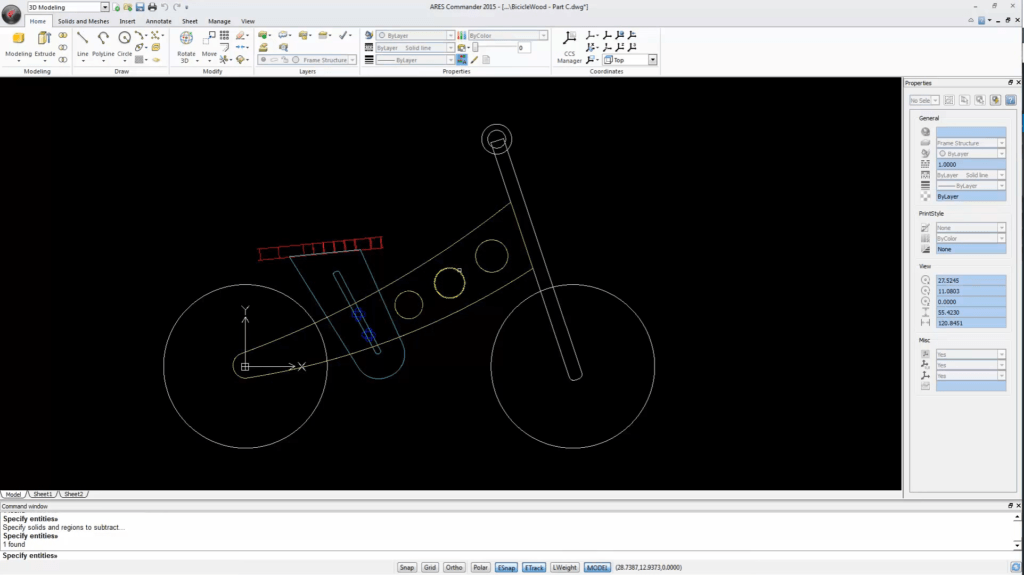Toggle LWeight display
Screen dimensions: 1024x575
click(564, 568)
